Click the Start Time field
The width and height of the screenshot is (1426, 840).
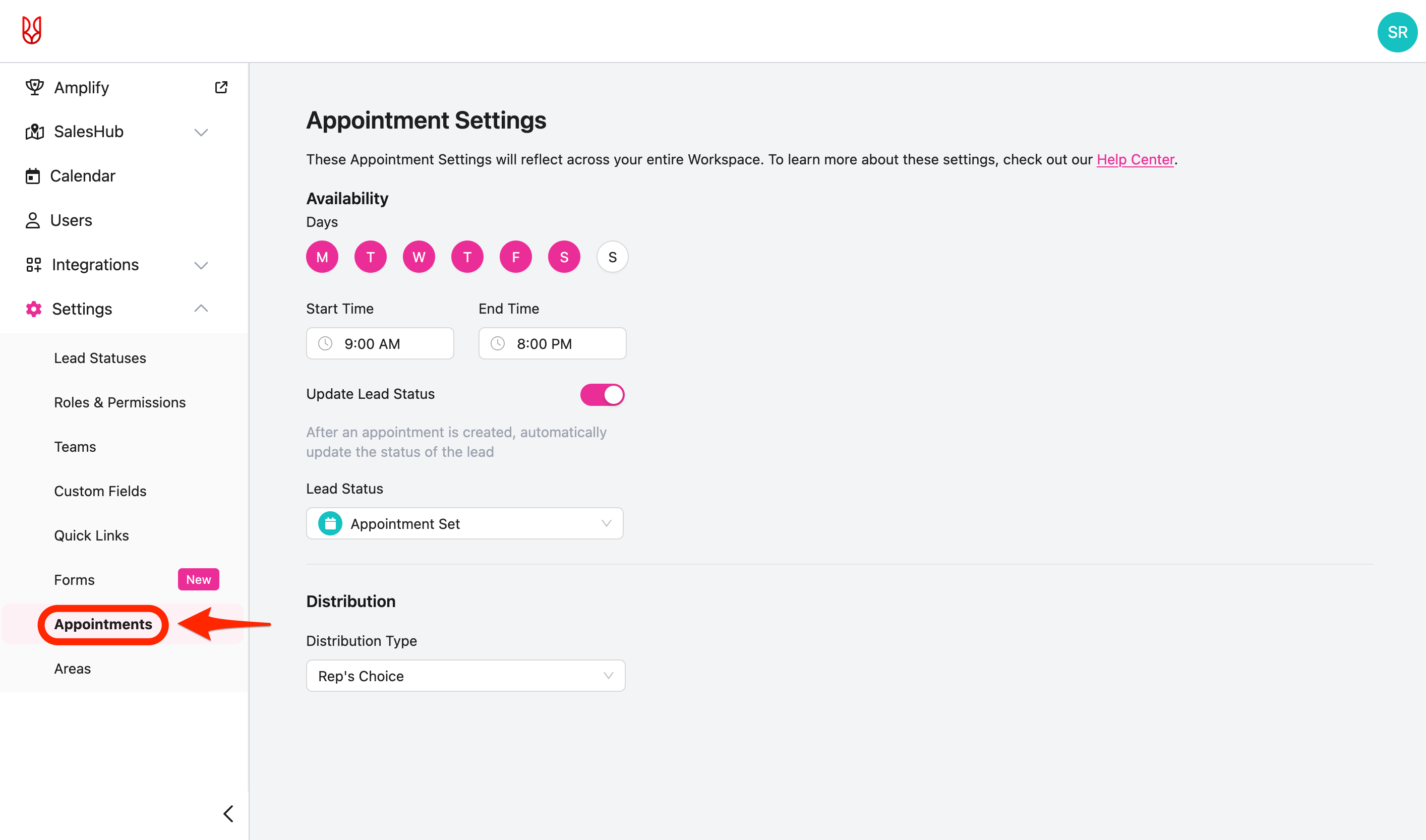point(380,343)
